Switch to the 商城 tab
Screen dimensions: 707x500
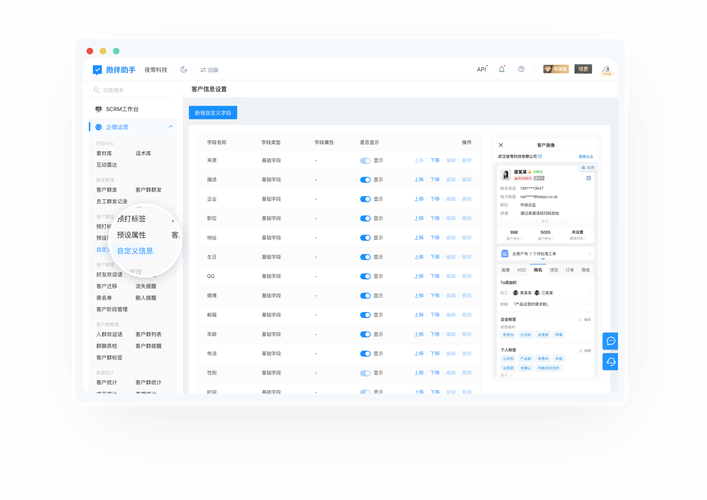[585, 270]
